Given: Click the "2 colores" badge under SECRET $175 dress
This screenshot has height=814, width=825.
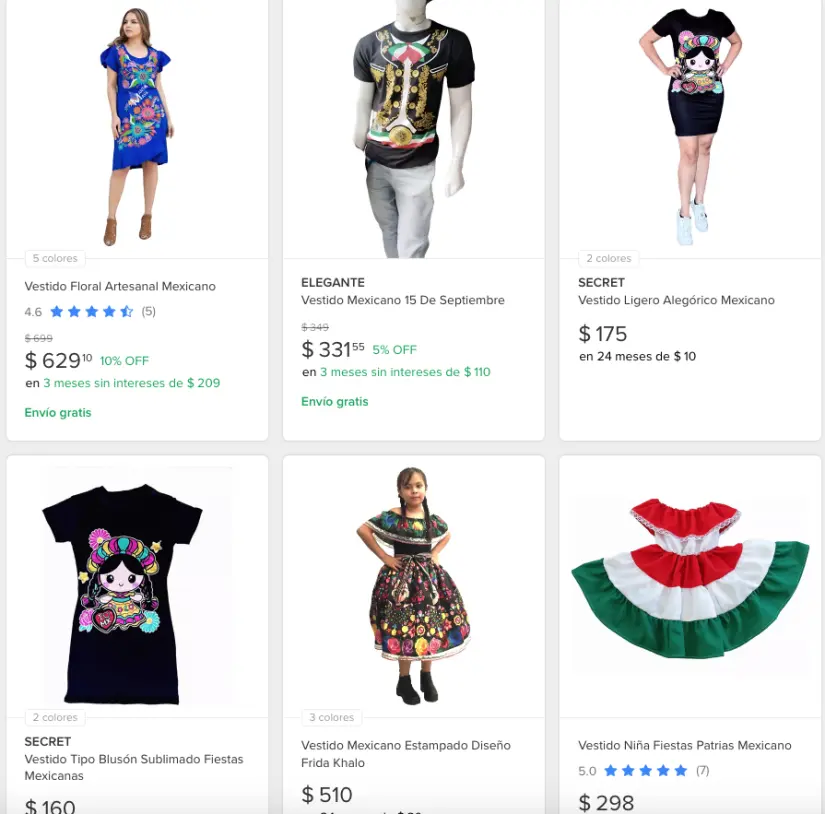Looking at the screenshot, I should tap(609, 259).
